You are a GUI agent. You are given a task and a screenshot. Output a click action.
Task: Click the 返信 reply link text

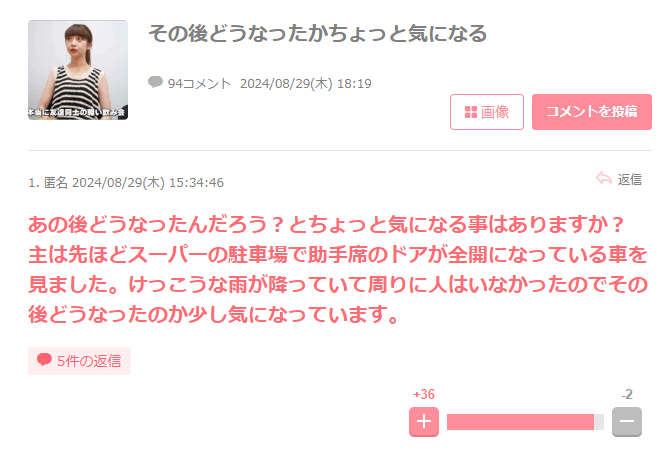point(629,179)
